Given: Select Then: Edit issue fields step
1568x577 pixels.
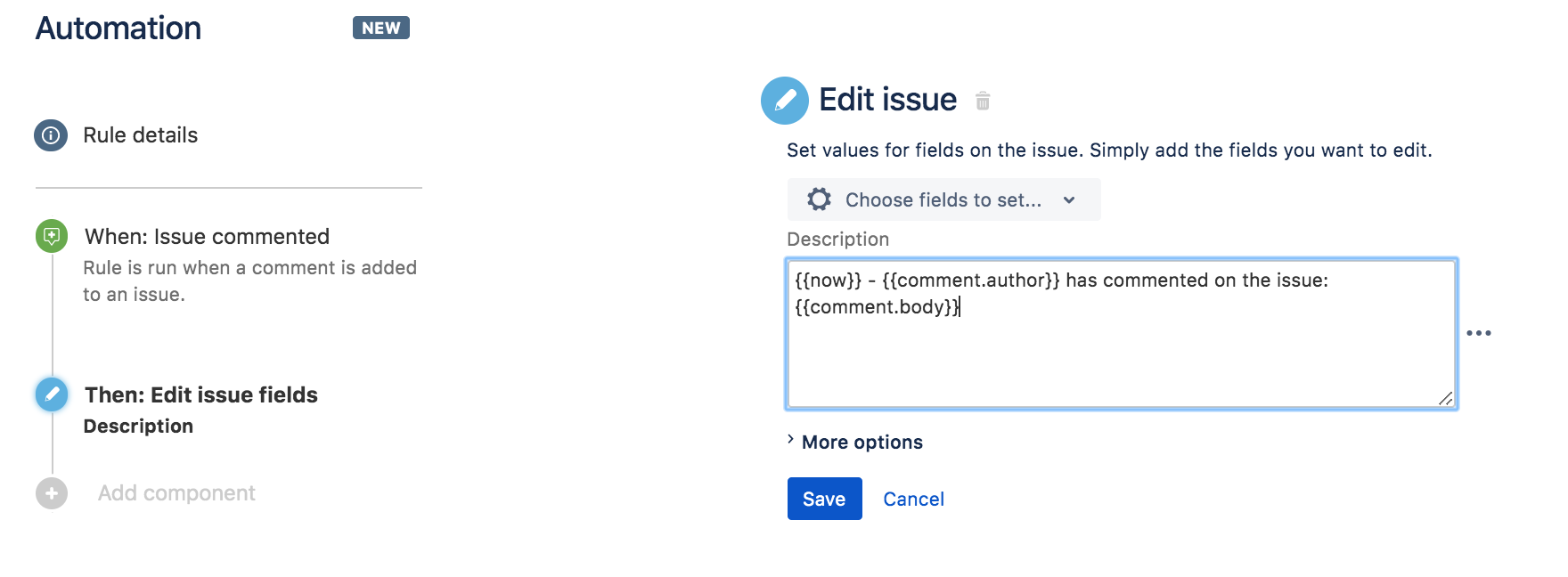Looking at the screenshot, I should (x=201, y=395).
